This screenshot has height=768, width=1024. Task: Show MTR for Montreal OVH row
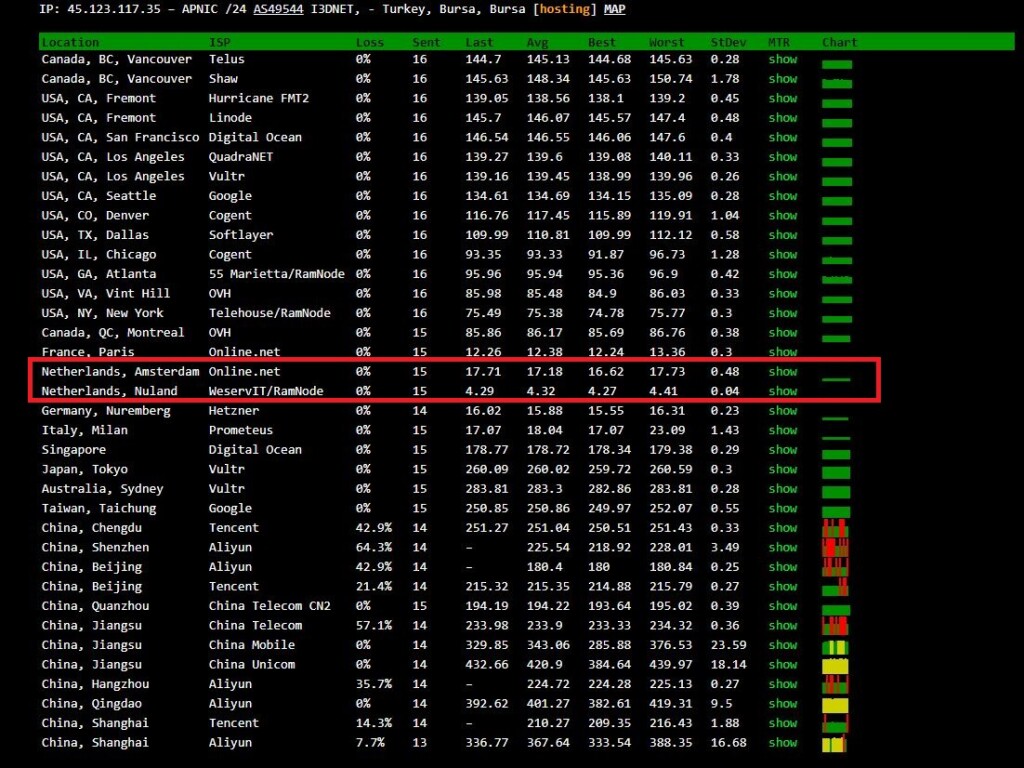click(x=782, y=333)
